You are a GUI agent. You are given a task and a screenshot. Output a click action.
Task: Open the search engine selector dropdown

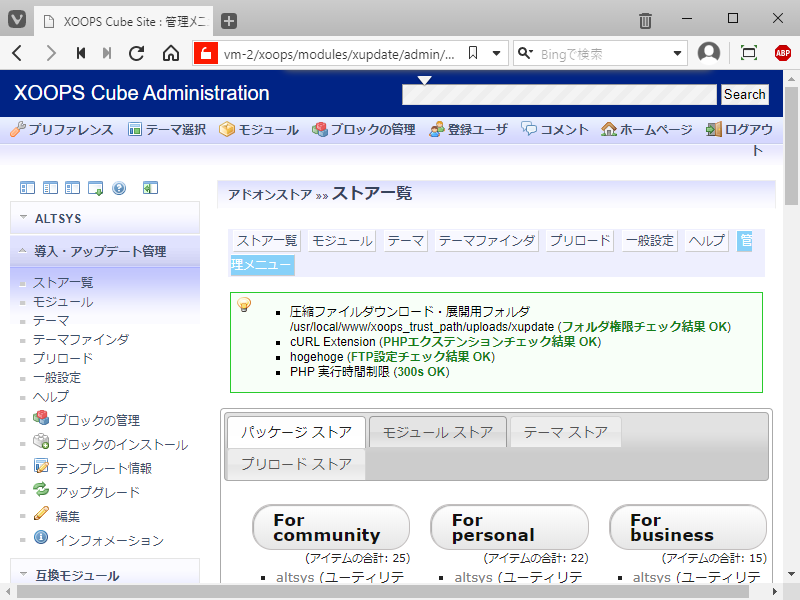click(x=525, y=53)
